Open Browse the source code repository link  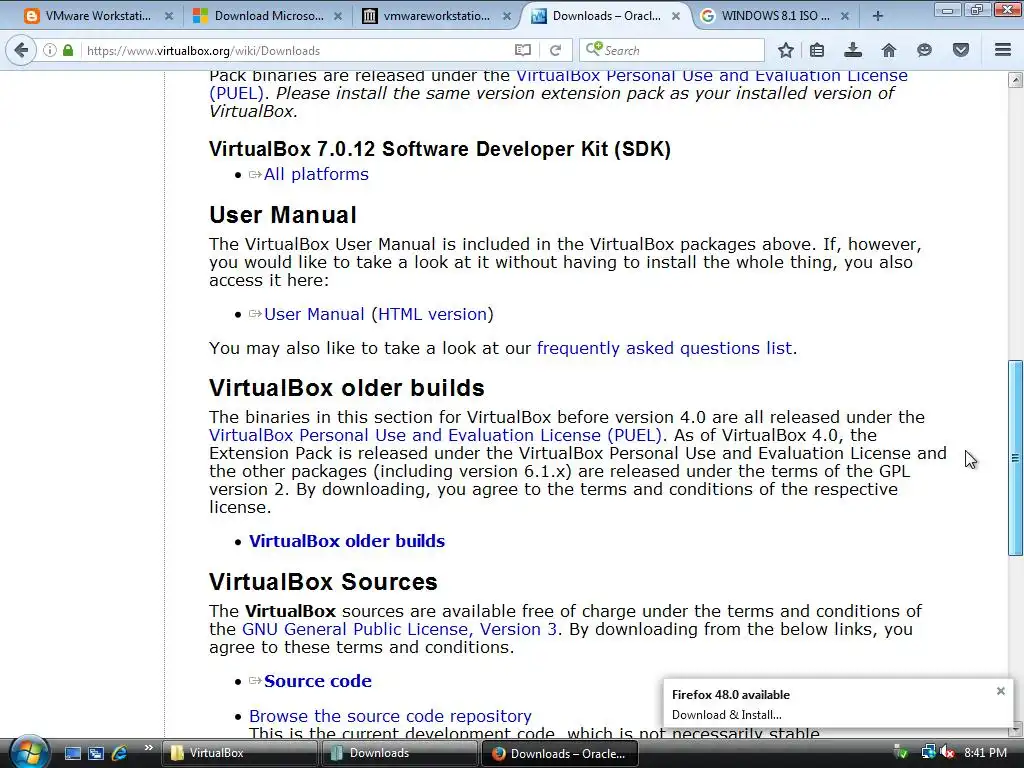[x=391, y=716]
